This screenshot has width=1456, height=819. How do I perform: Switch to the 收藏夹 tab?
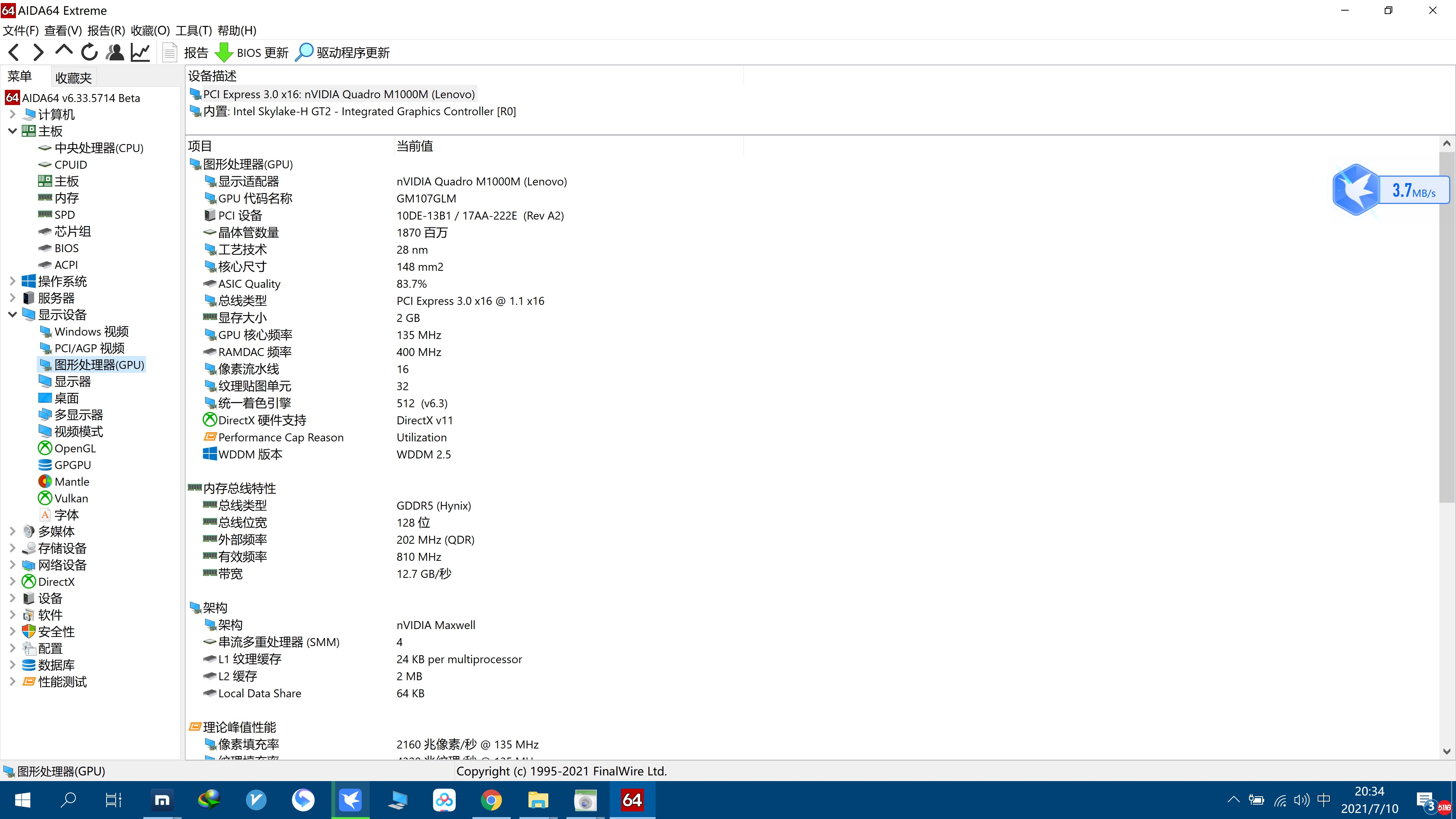coord(74,77)
